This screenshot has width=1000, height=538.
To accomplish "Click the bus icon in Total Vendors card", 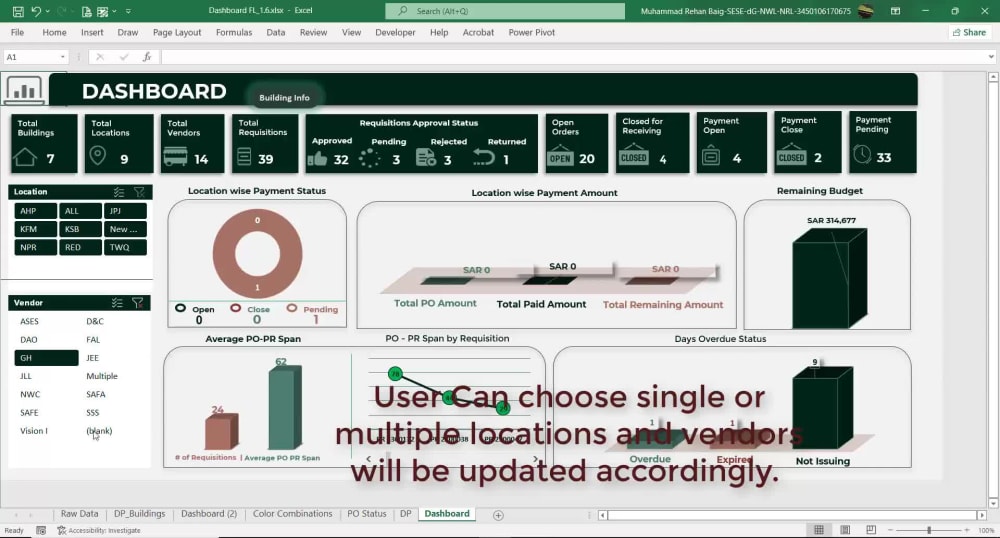I will click(x=175, y=156).
